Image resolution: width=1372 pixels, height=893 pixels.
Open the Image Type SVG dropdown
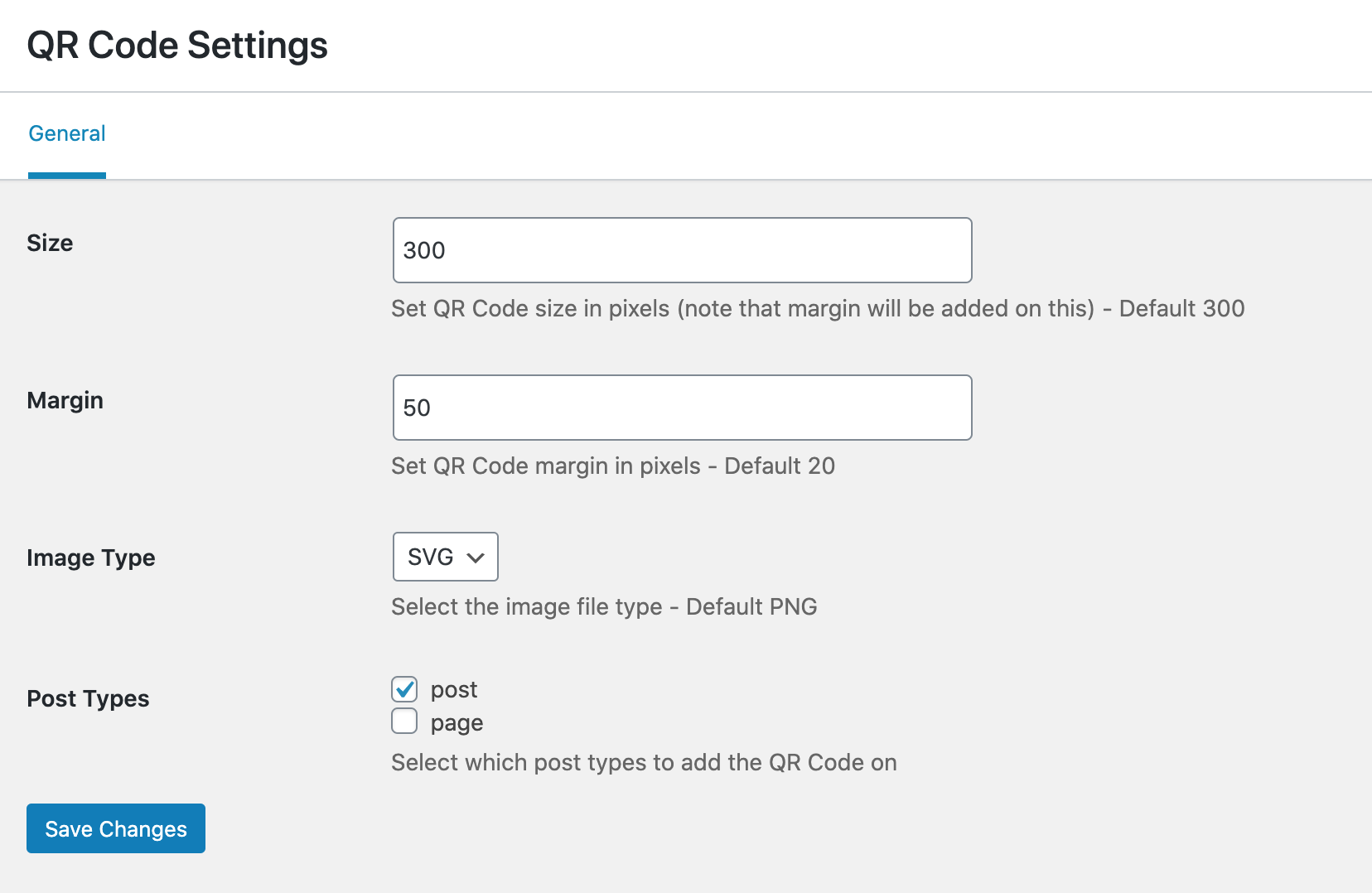coord(446,557)
